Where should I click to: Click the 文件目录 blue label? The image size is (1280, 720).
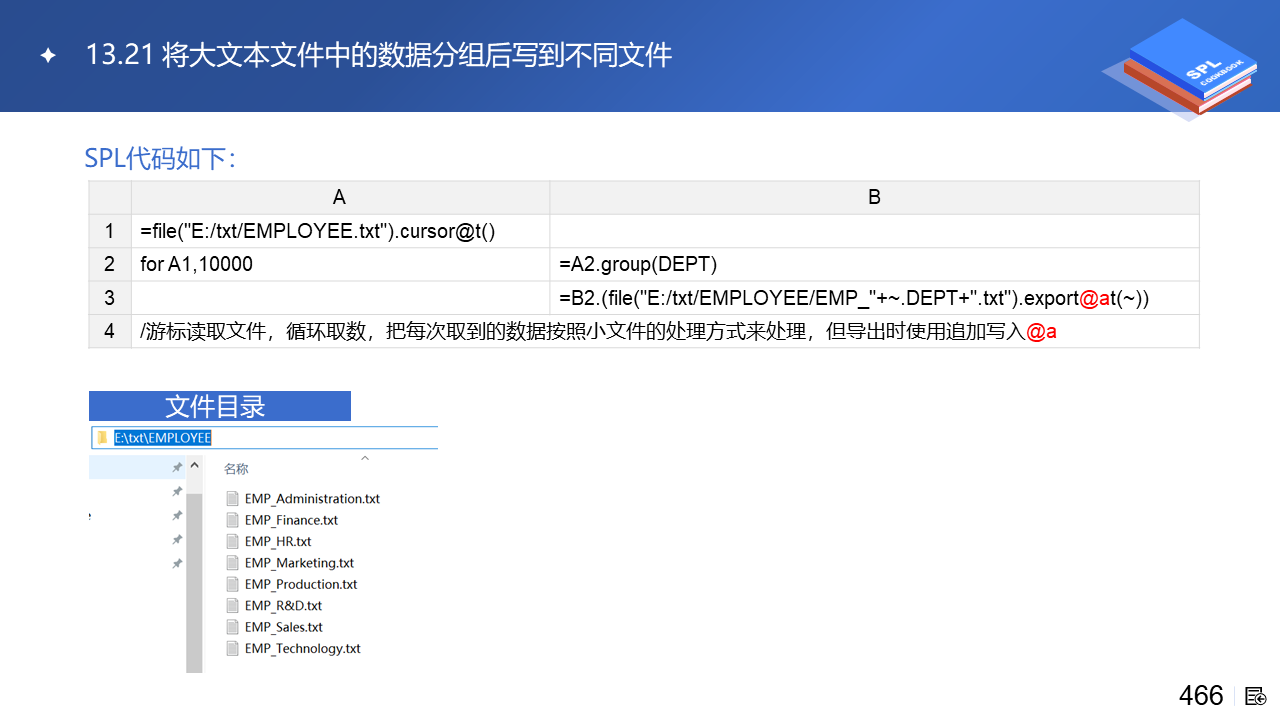coord(220,406)
